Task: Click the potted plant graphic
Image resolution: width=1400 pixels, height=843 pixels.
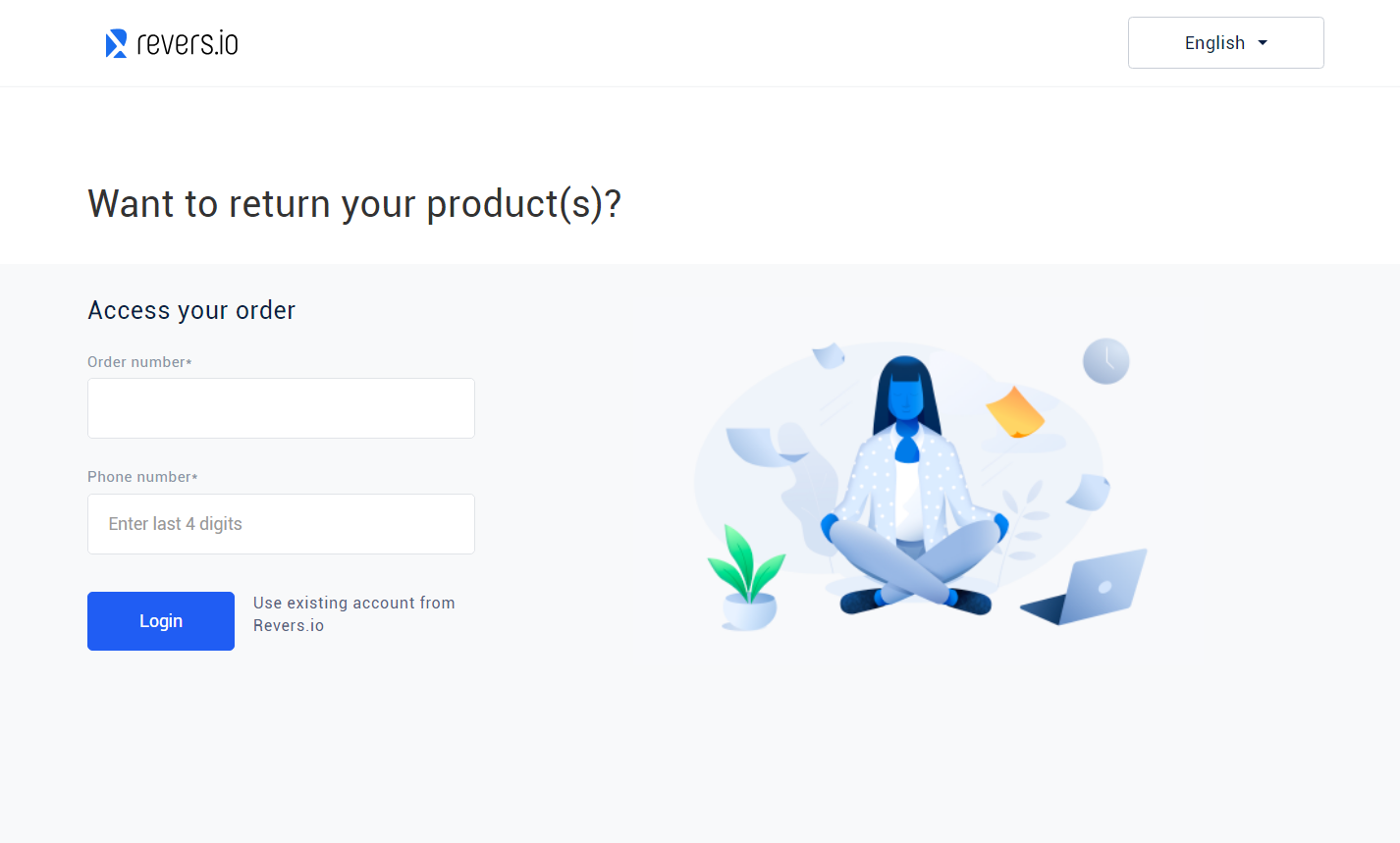Action: [x=749, y=584]
